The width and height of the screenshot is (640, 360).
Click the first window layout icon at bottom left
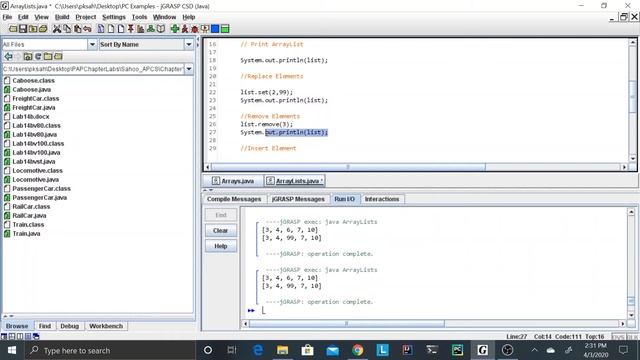click(4, 336)
